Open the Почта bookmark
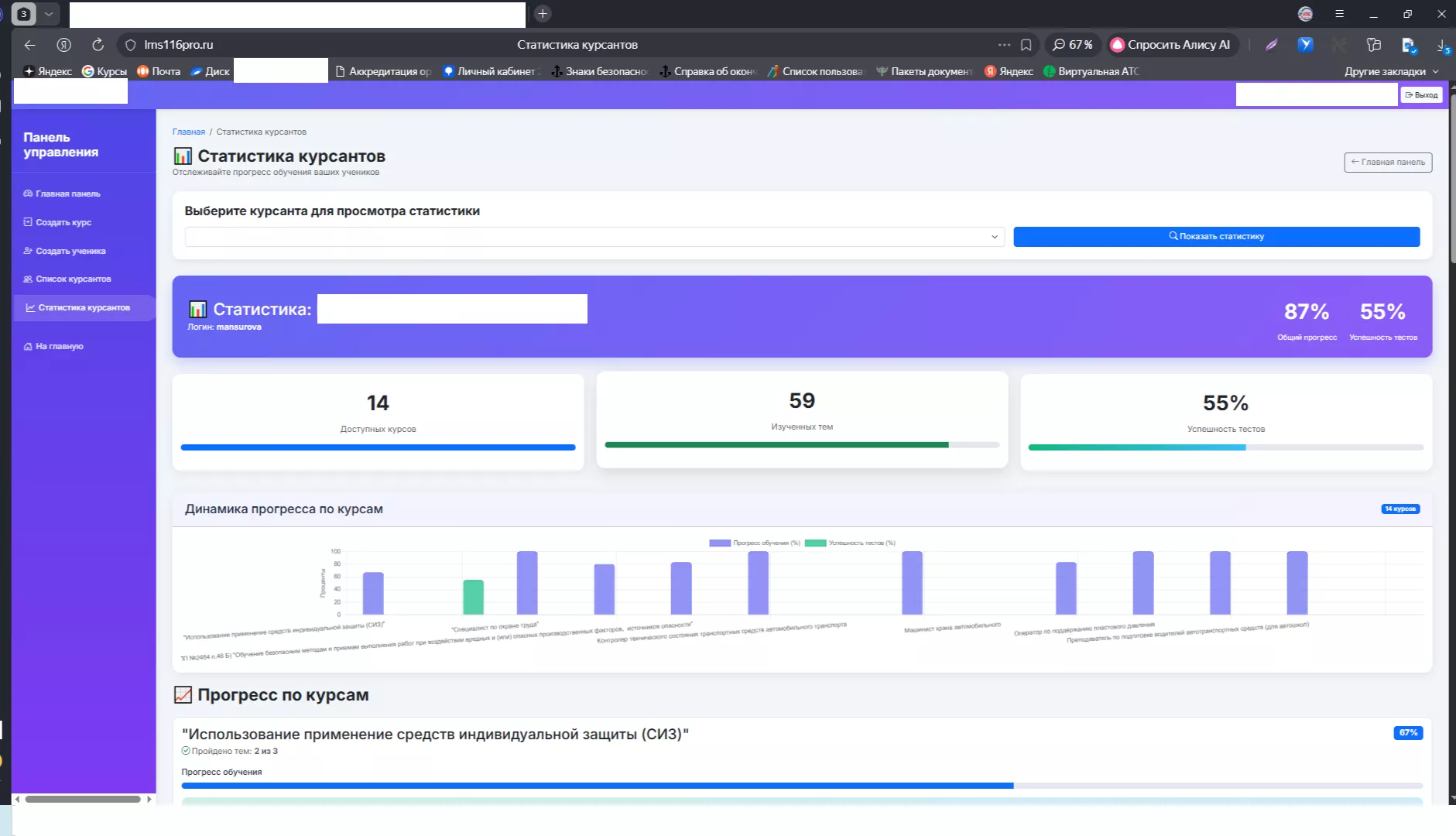The width and height of the screenshot is (1456, 836). (x=159, y=71)
